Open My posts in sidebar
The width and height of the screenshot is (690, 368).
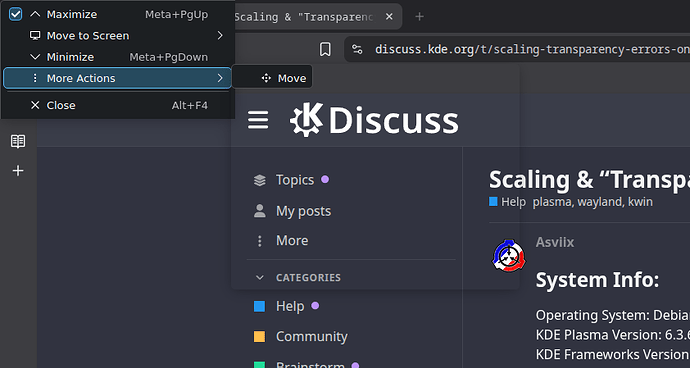(x=303, y=211)
